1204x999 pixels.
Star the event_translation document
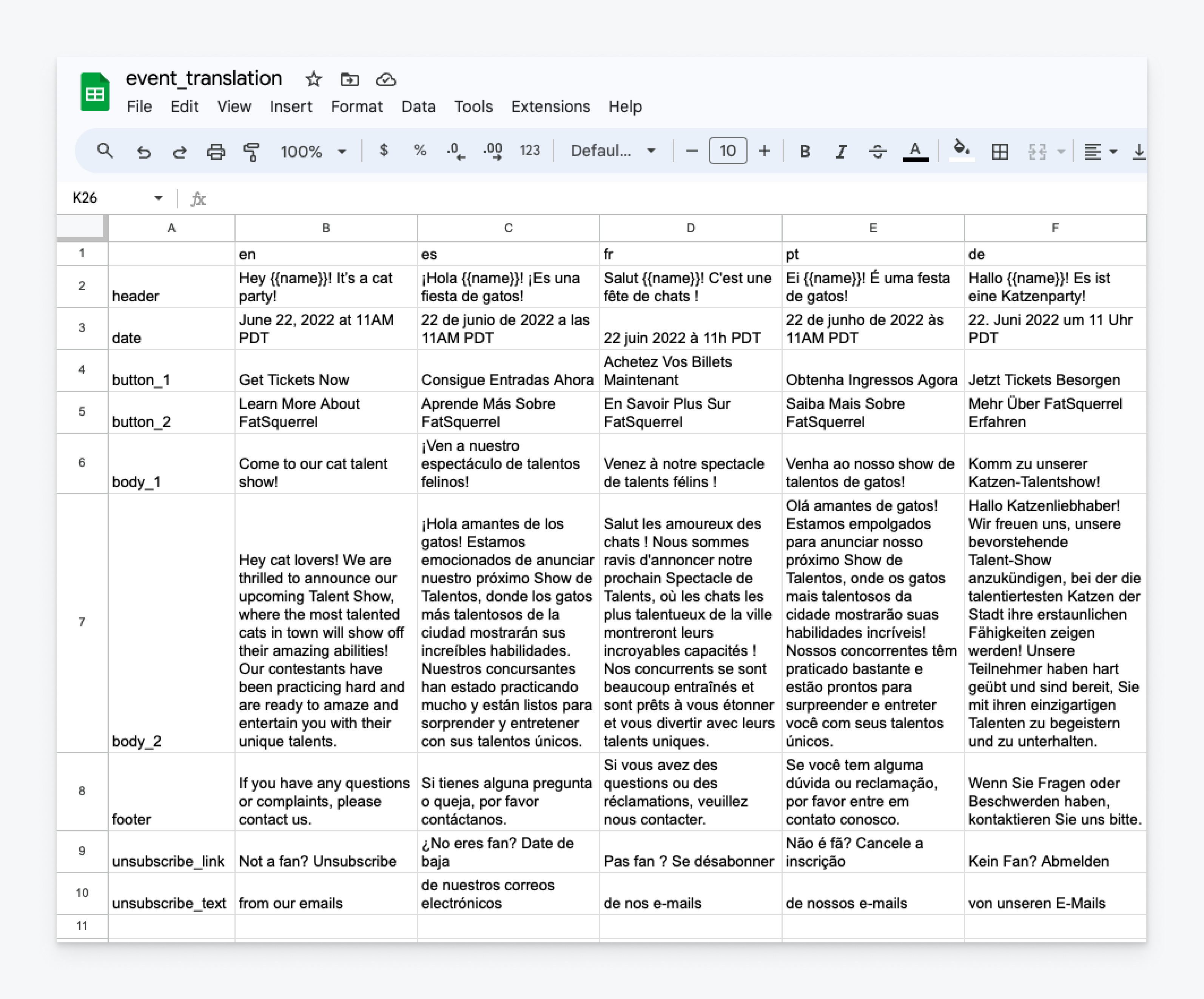point(313,79)
